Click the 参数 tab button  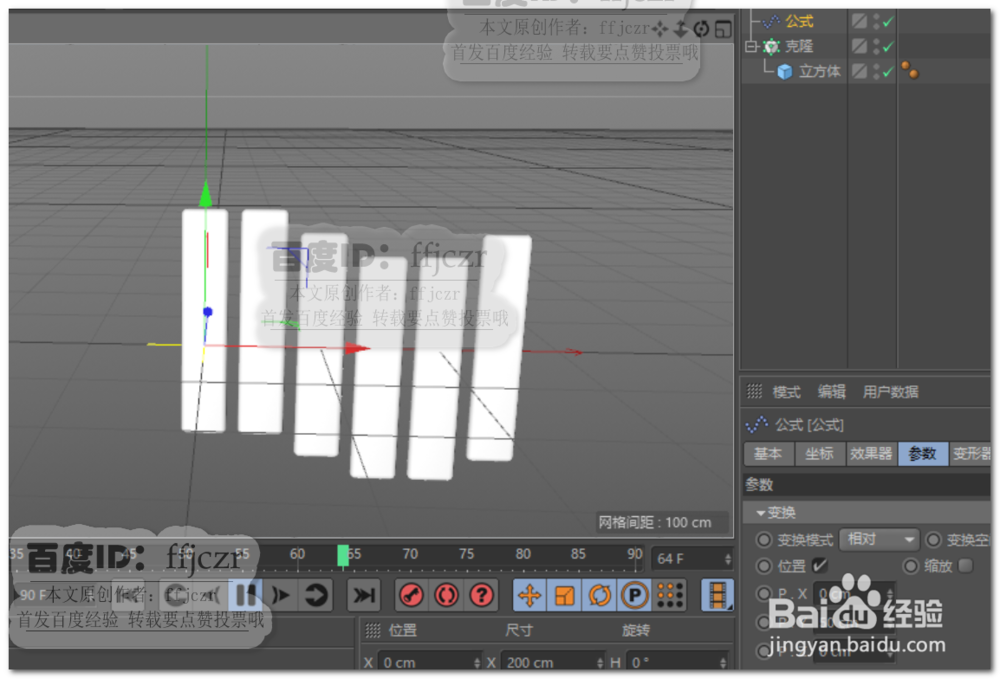tap(923, 454)
